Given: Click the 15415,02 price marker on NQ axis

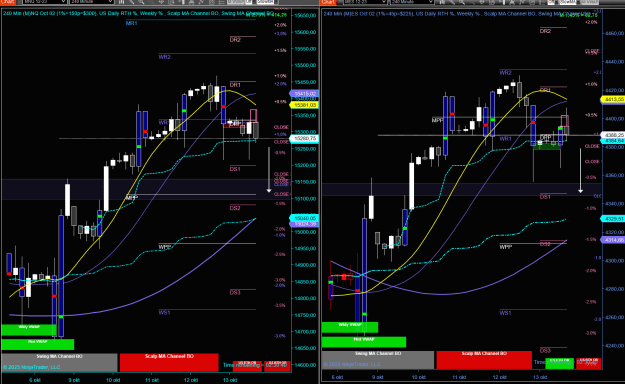Looking at the screenshot, I should [305, 94].
